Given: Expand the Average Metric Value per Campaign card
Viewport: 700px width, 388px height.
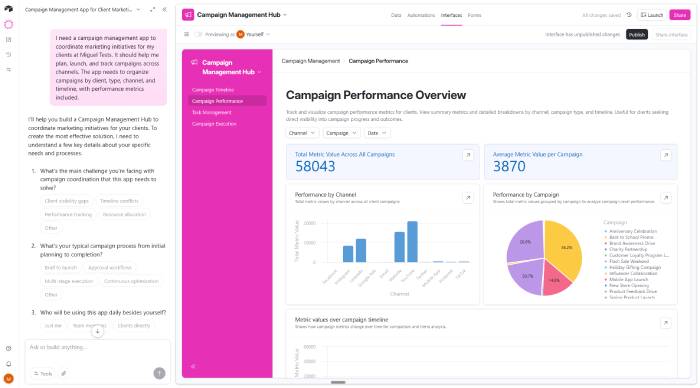Looking at the screenshot, I should pos(666,155).
